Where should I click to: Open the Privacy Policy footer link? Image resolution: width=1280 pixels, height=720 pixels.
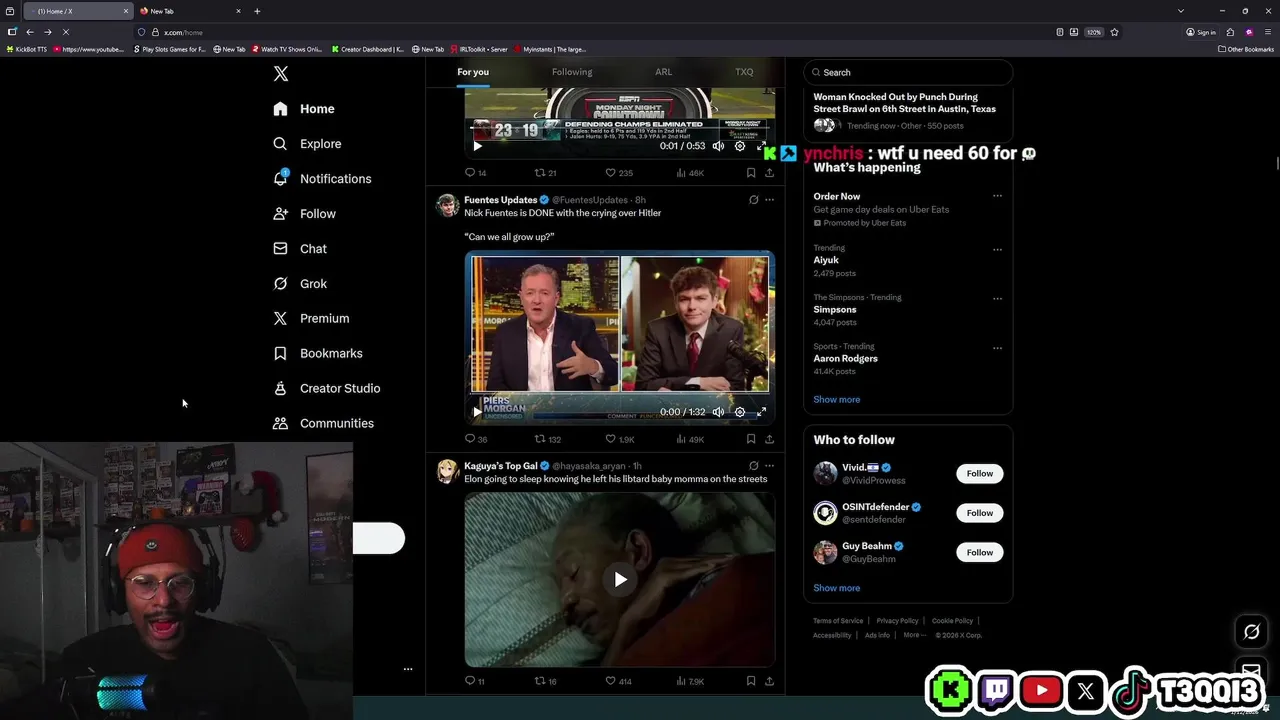[x=897, y=621]
